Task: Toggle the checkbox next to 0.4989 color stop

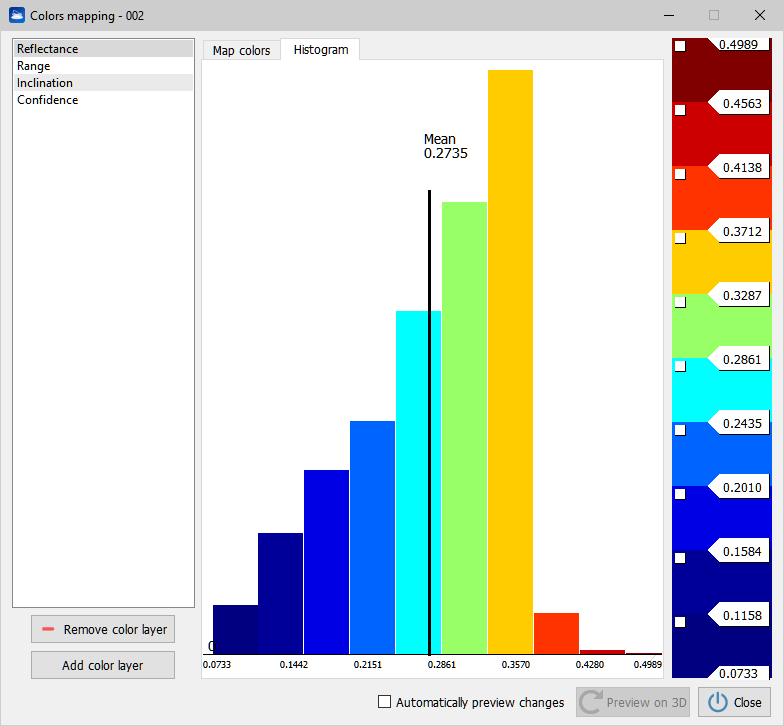Action: pos(680,46)
